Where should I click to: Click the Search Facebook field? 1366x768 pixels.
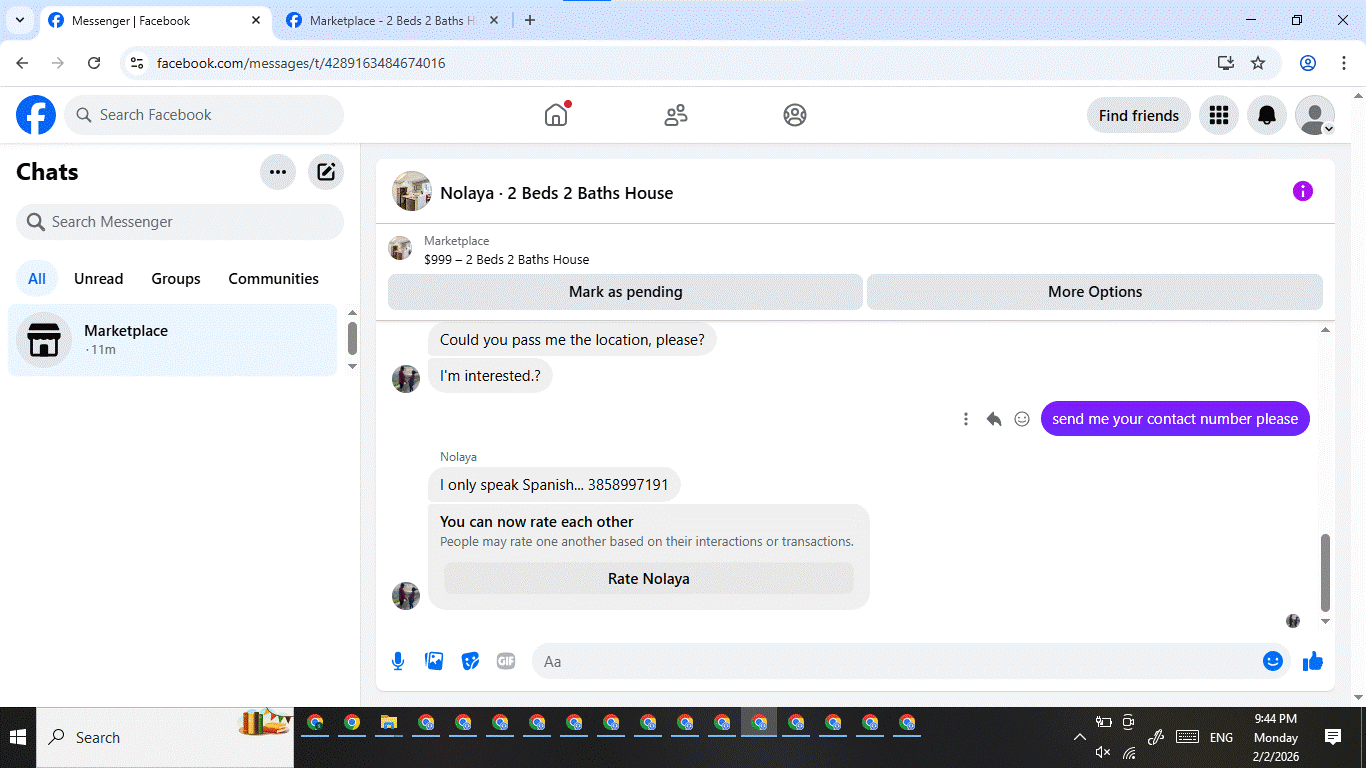pos(204,115)
